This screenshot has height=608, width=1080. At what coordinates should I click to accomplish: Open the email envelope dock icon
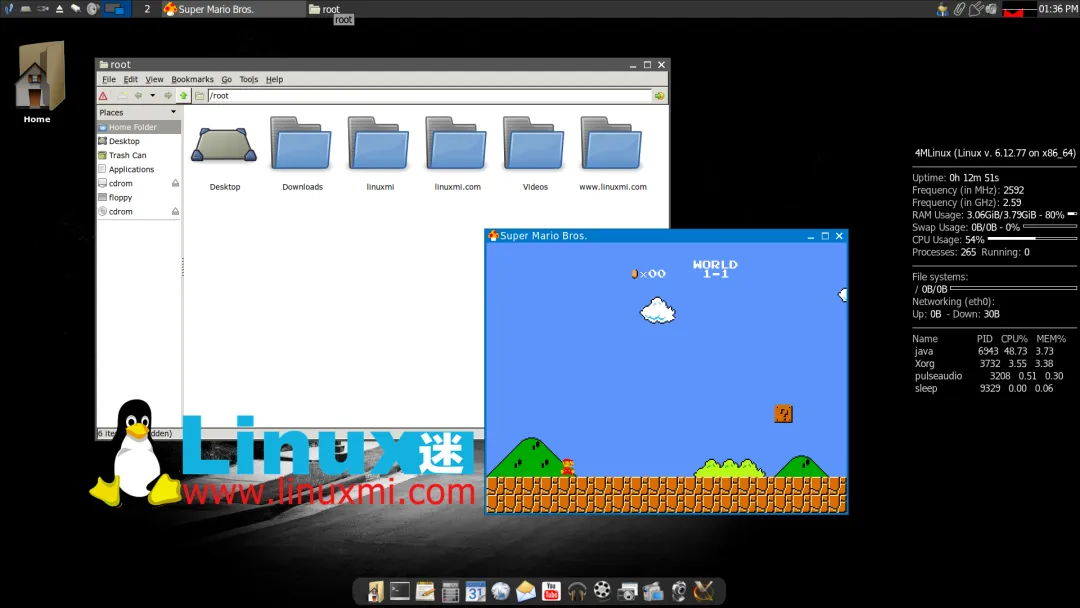coord(526,591)
